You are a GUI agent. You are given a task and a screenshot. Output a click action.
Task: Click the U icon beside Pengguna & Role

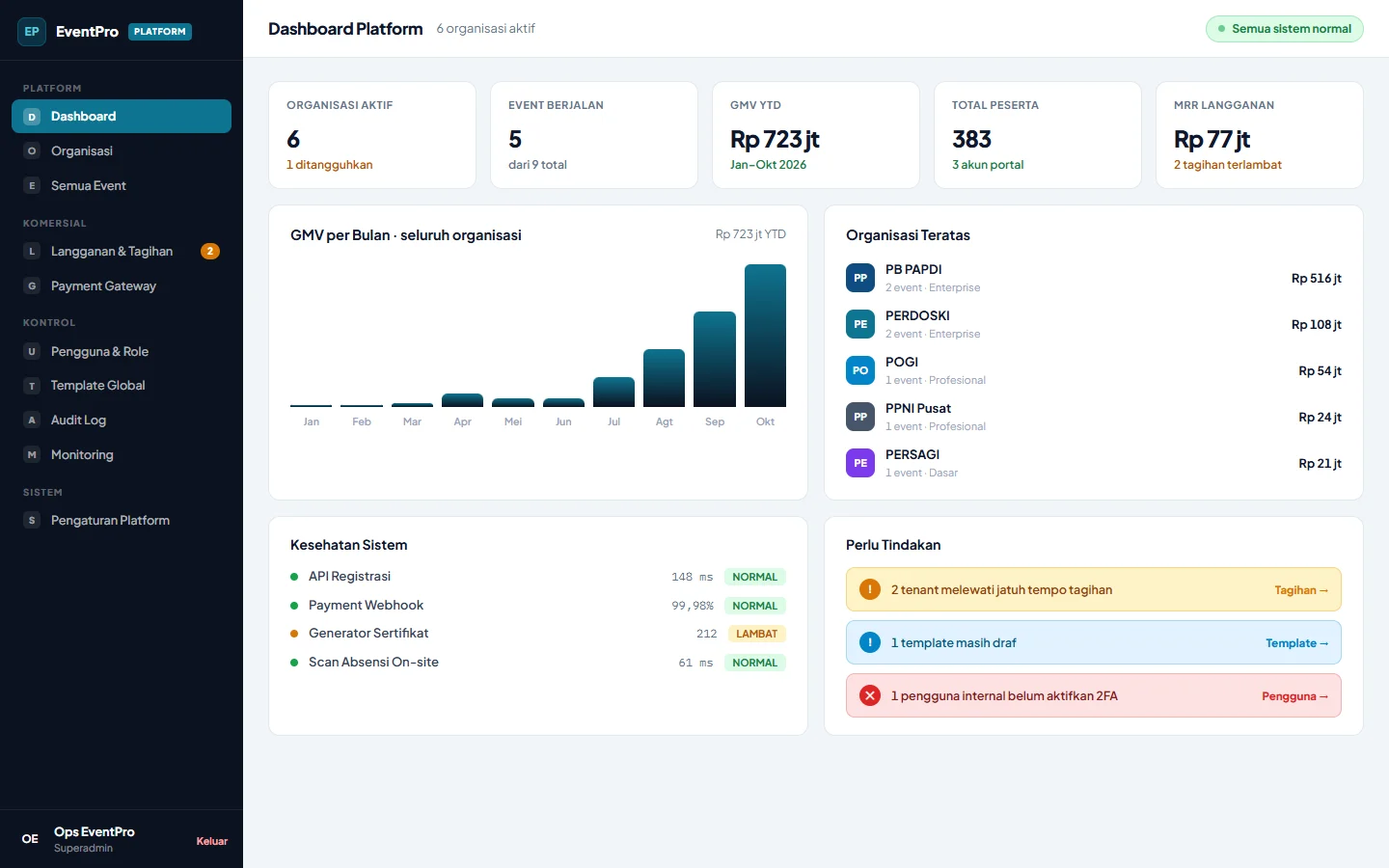pyautogui.click(x=32, y=352)
